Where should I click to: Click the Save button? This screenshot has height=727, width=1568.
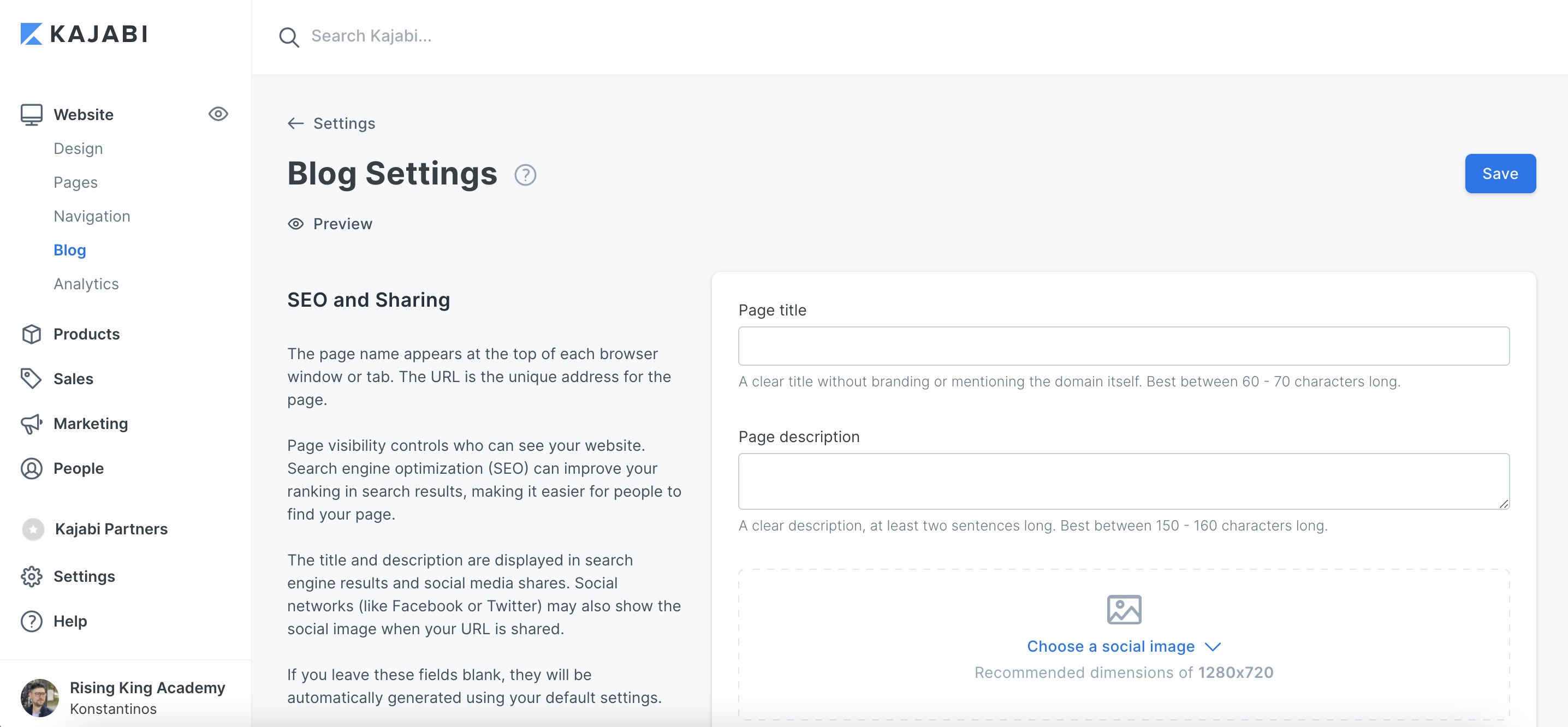1500,174
